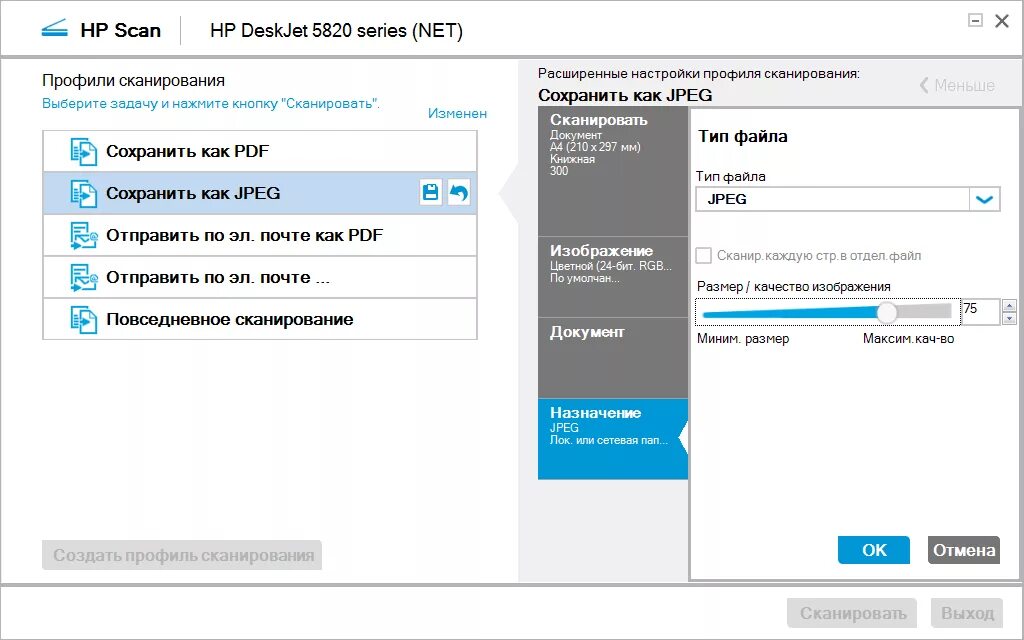The image size is (1024, 640).
Task: Minimize the HP Scan window
Action: [975, 21]
